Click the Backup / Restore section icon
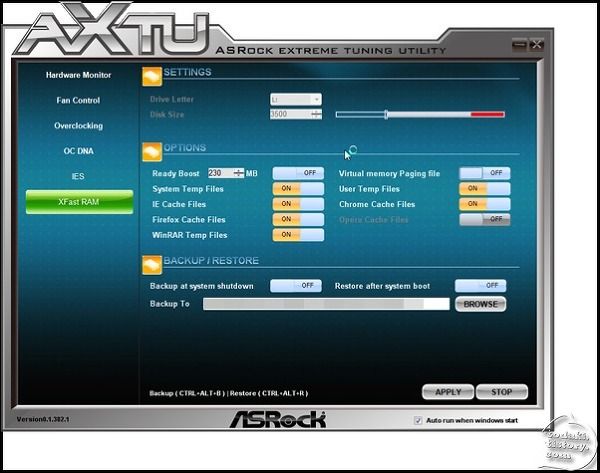This screenshot has width=600, height=473. [152, 265]
